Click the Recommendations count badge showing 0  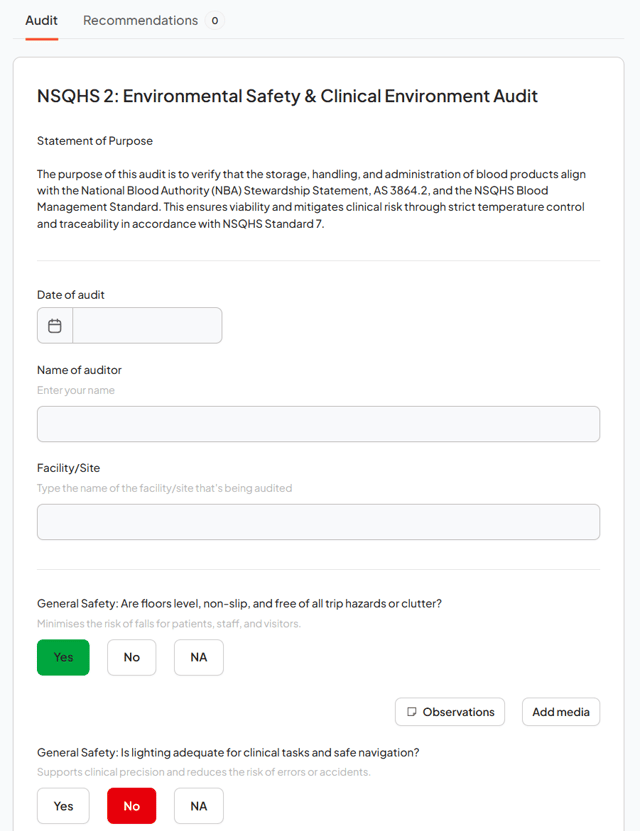[215, 20]
